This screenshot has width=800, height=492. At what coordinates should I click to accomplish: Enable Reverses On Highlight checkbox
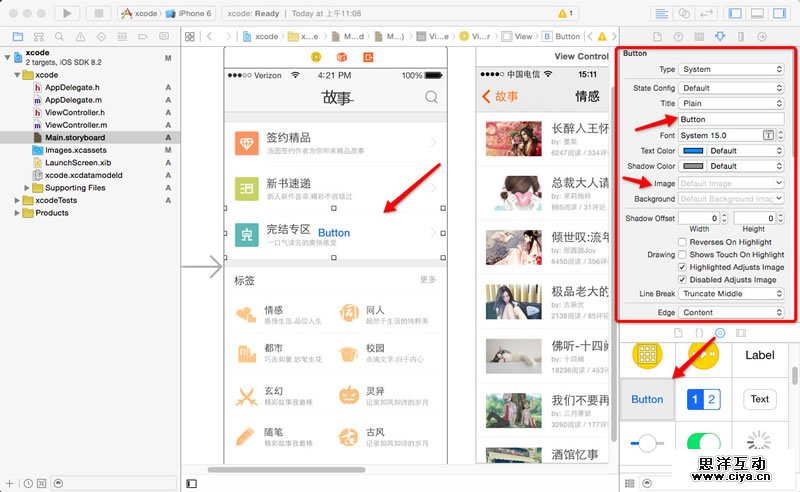(682, 241)
